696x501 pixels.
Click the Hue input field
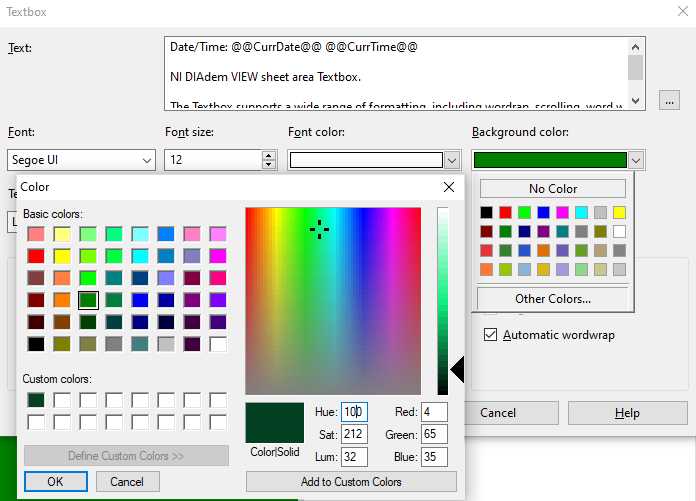[355, 412]
